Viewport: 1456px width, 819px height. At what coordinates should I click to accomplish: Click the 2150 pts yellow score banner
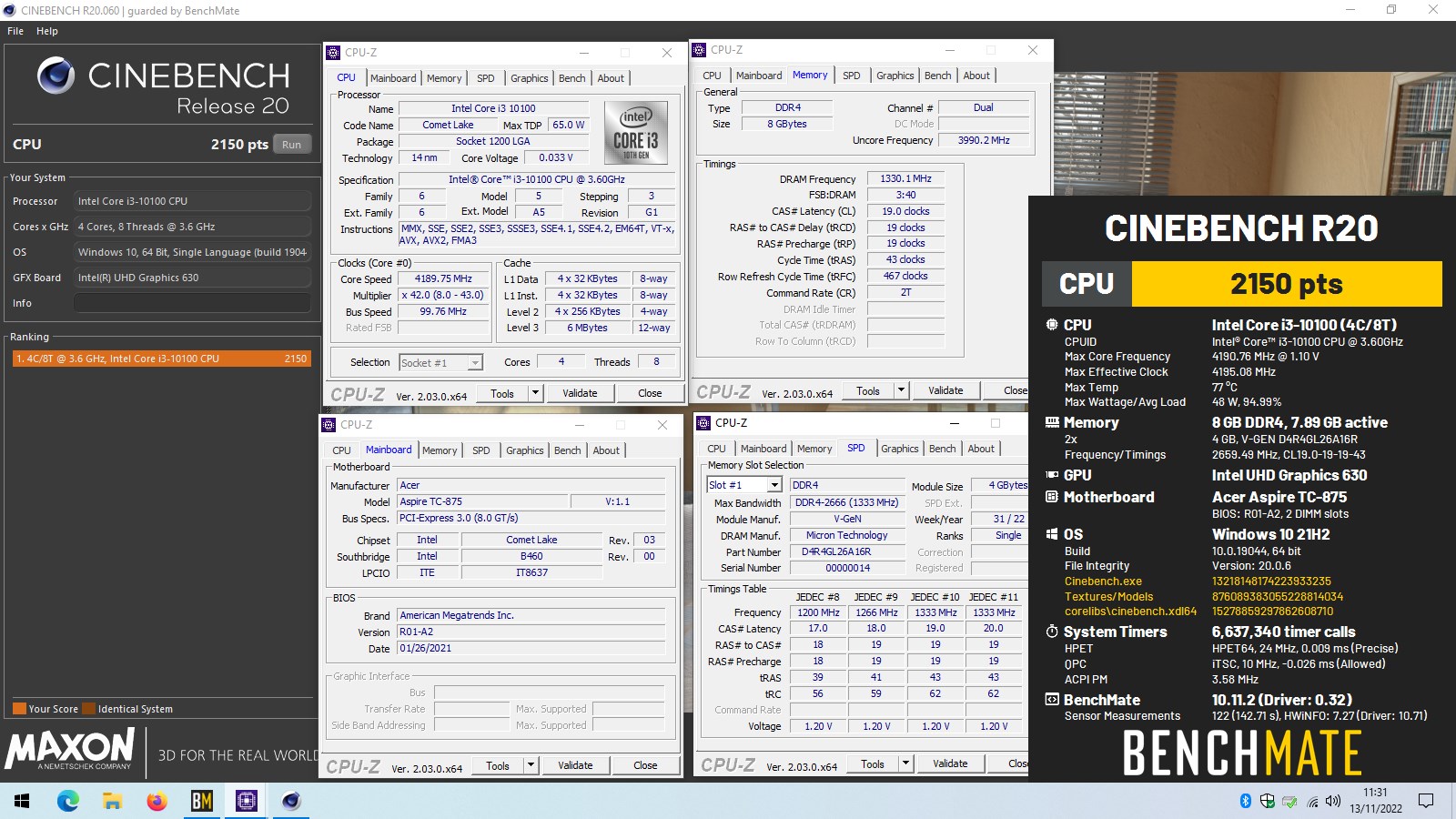pyautogui.click(x=1287, y=284)
